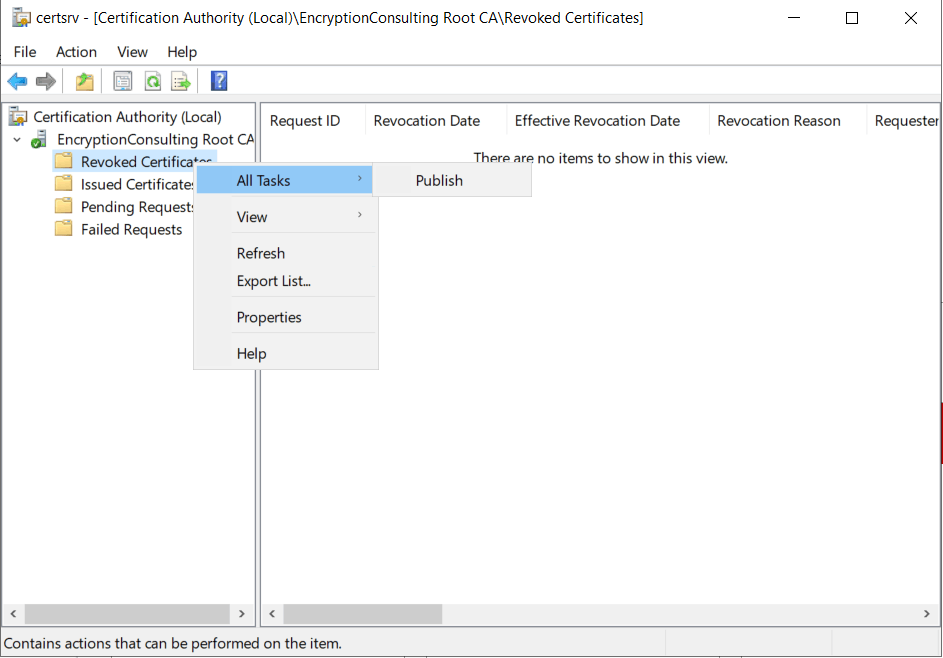Open Properties from the context menu
The width and height of the screenshot is (943, 658).
pyautogui.click(x=285, y=317)
